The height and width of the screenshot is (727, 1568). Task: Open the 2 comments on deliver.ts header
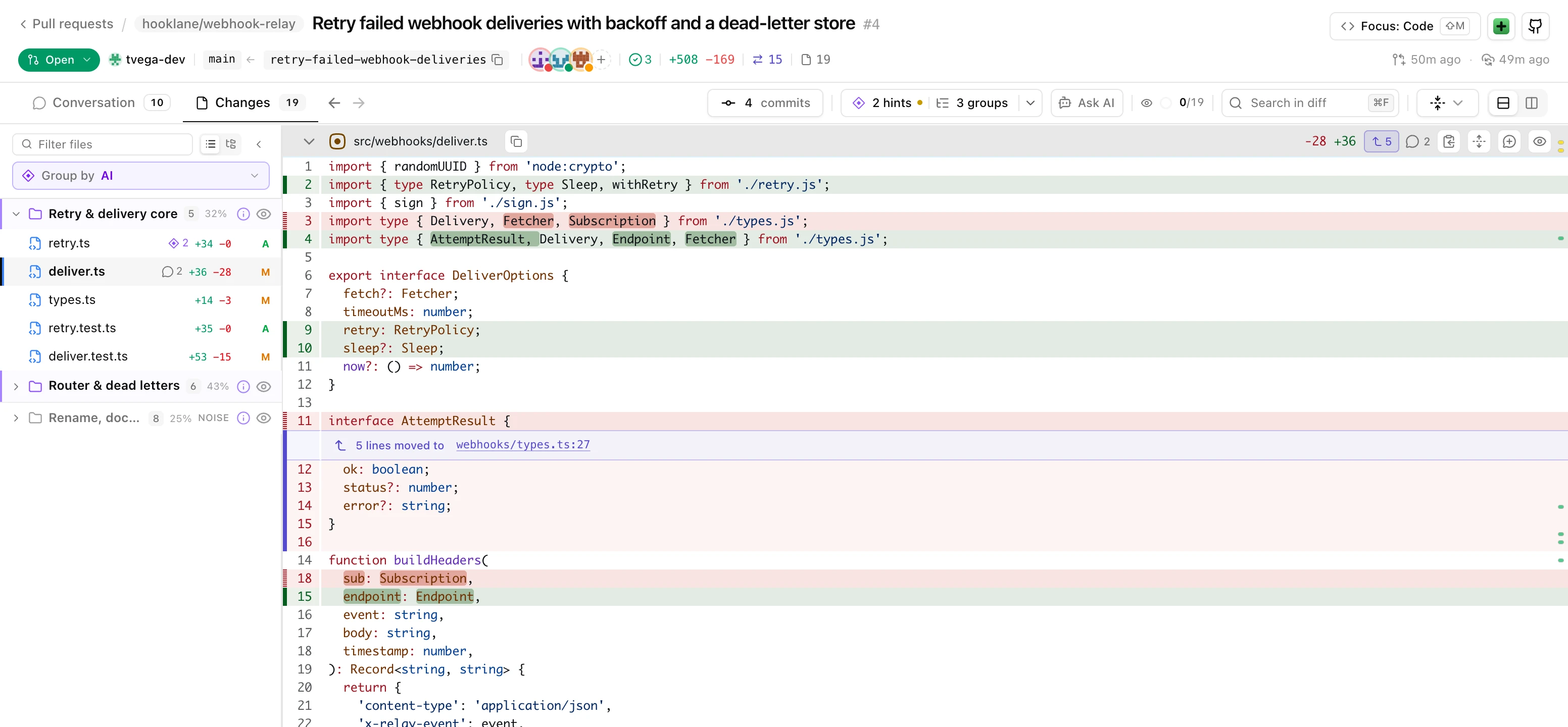[1417, 142]
